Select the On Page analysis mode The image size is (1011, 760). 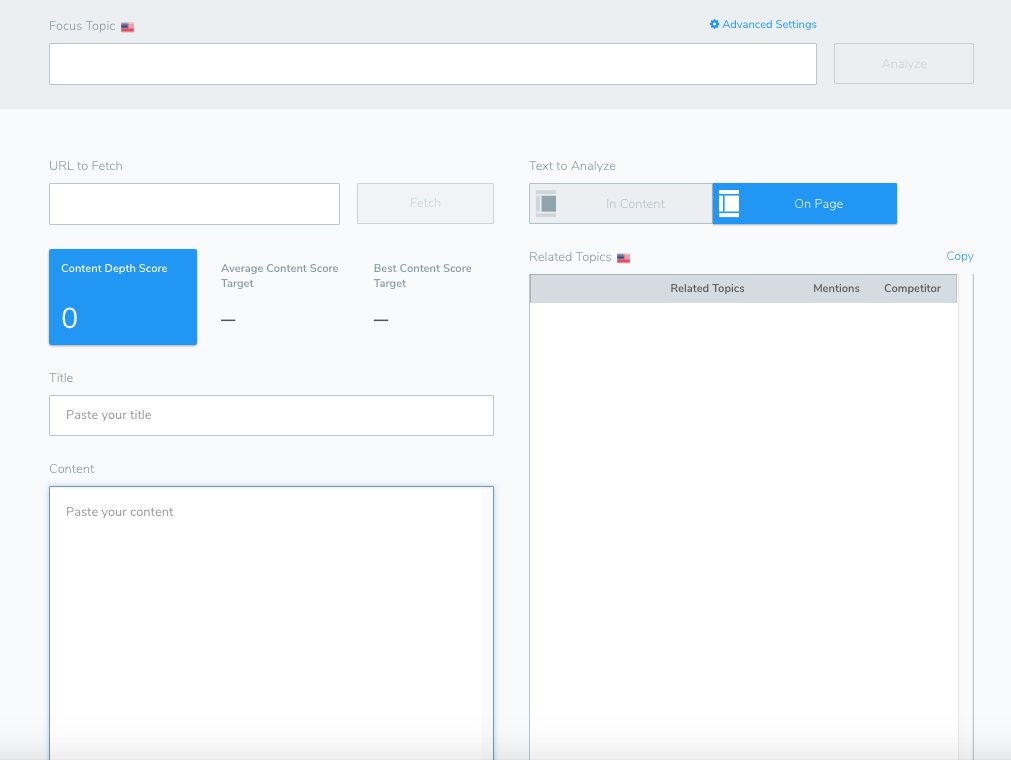(x=804, y=204)
